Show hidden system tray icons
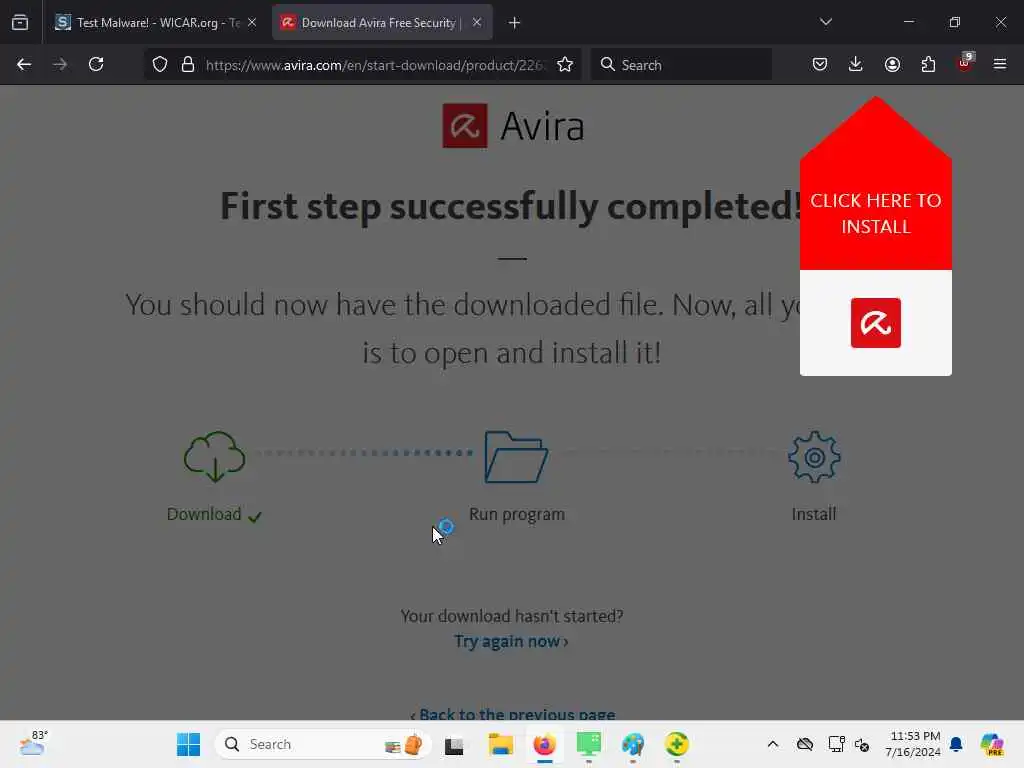 (x=773, y=744)
